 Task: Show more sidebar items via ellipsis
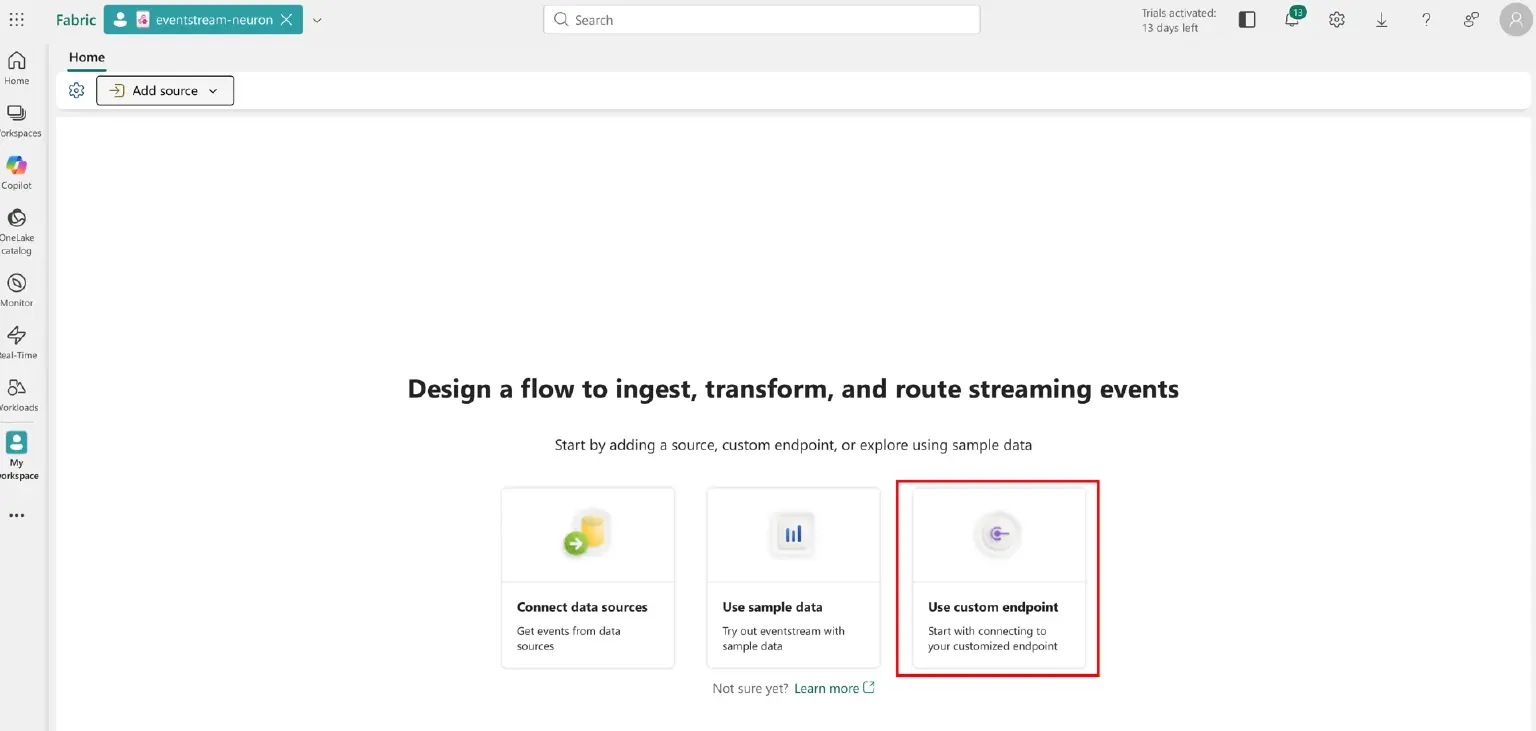click(17, 516)
